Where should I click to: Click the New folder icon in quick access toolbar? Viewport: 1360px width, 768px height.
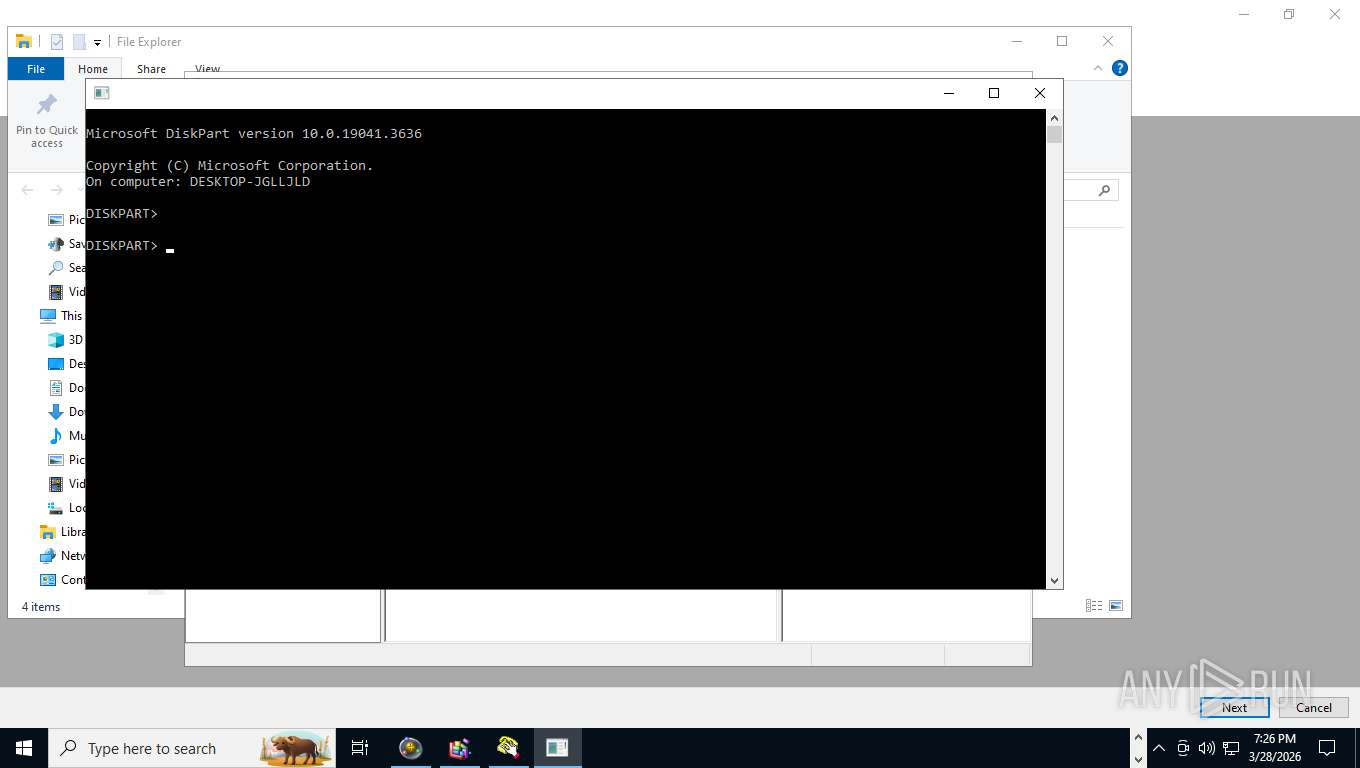tap(79, 41)
